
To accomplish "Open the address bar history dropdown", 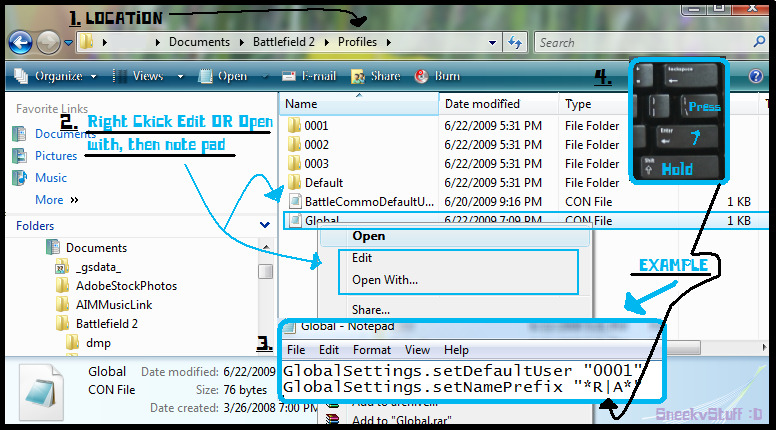I will (x=492, y=43).
